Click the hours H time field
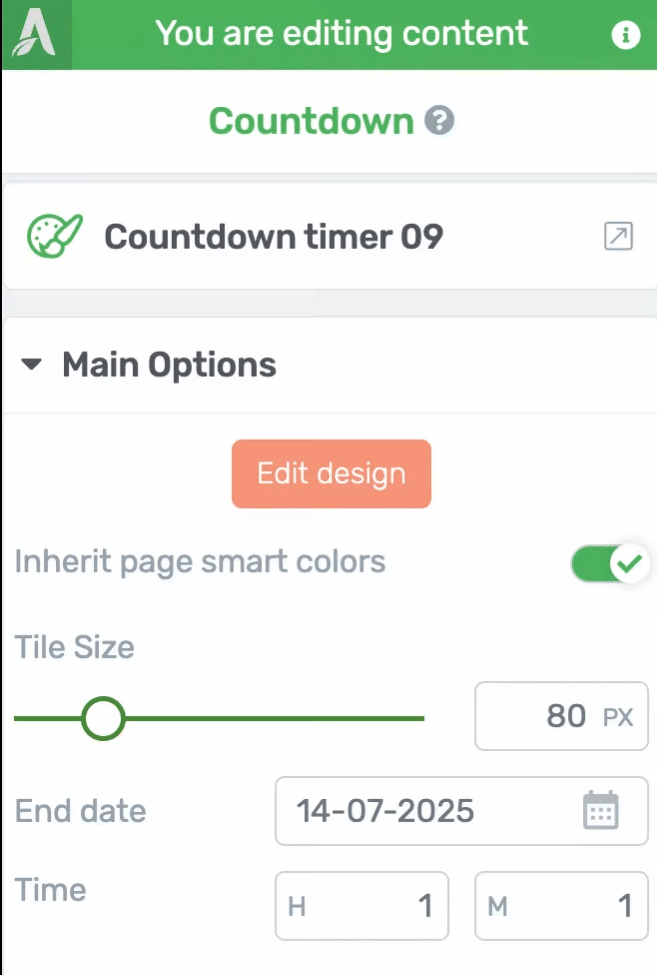Image resolution: width=657 pixels, height=975 pixels. [362, 905]
